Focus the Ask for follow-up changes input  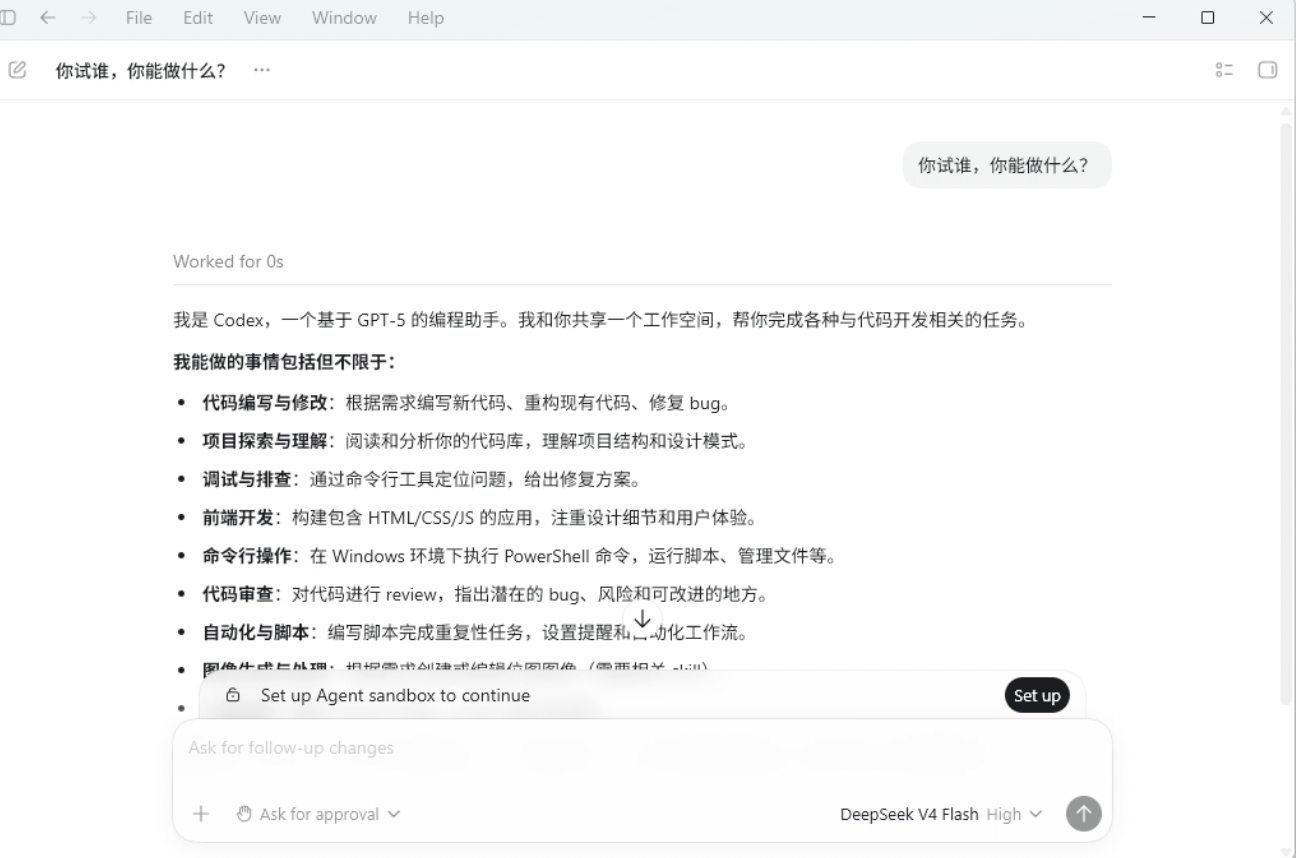point(642,748)
